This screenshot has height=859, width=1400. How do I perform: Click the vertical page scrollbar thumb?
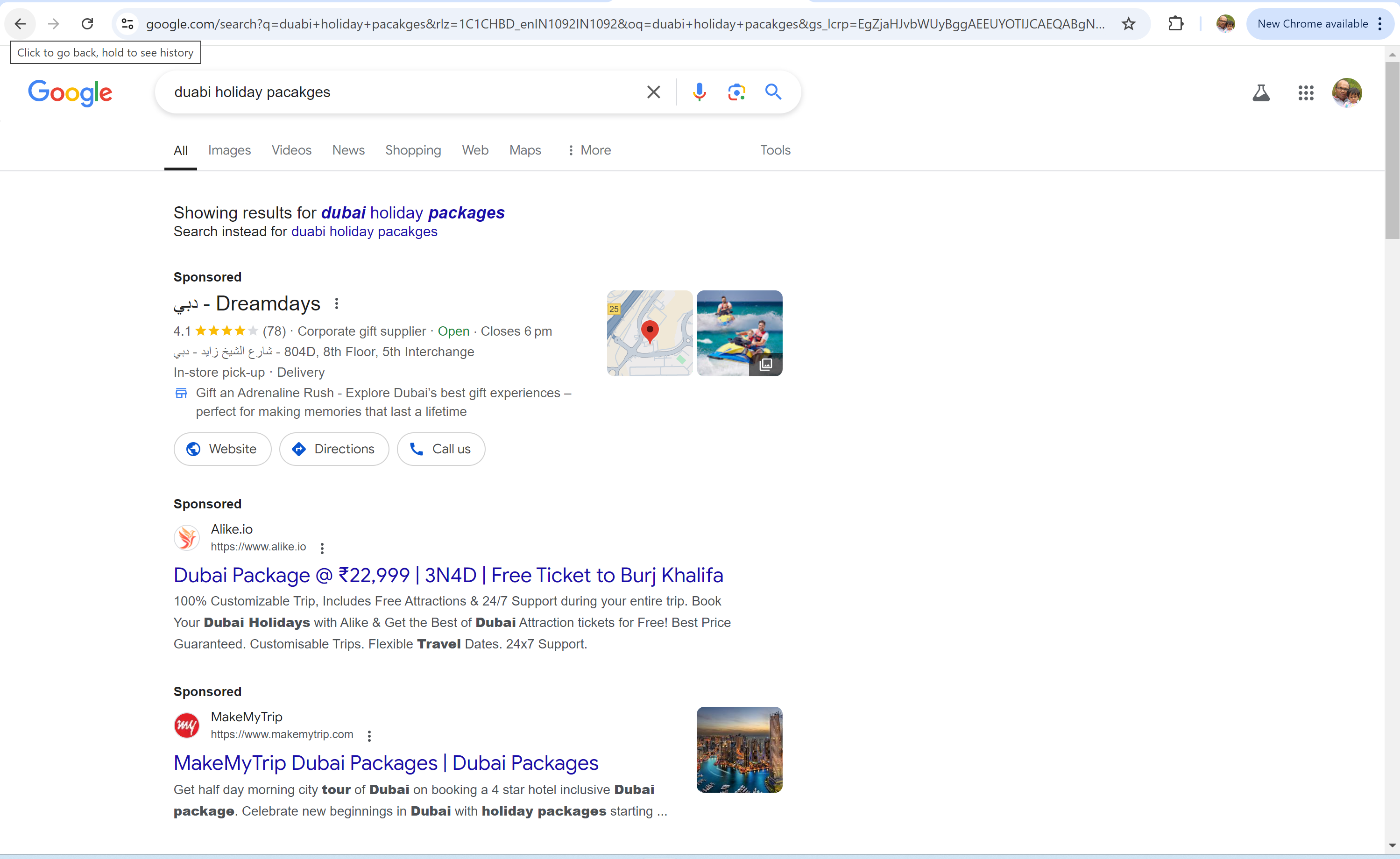1392,150
